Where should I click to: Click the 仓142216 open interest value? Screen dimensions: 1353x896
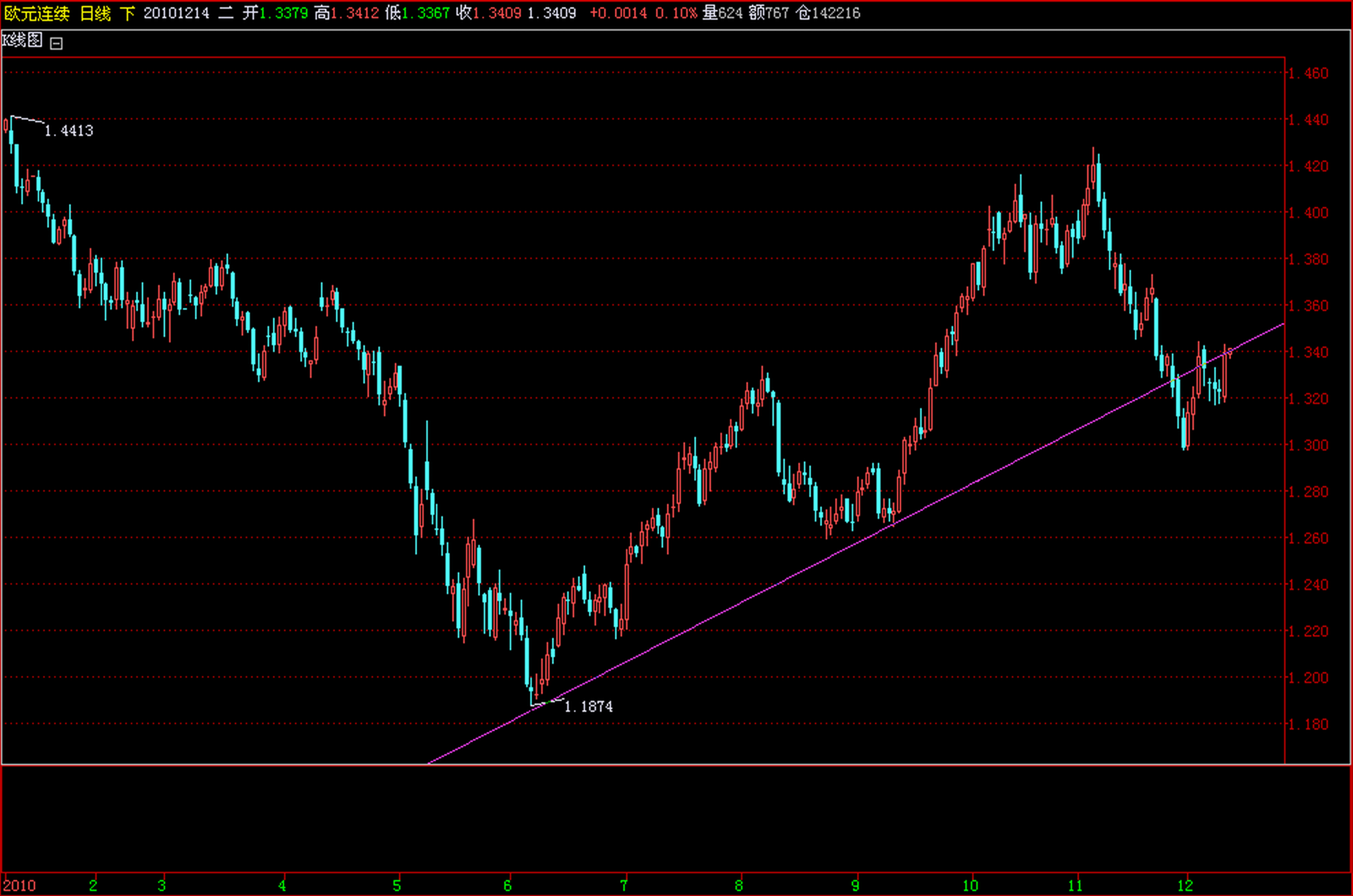(x=828, y=13)
